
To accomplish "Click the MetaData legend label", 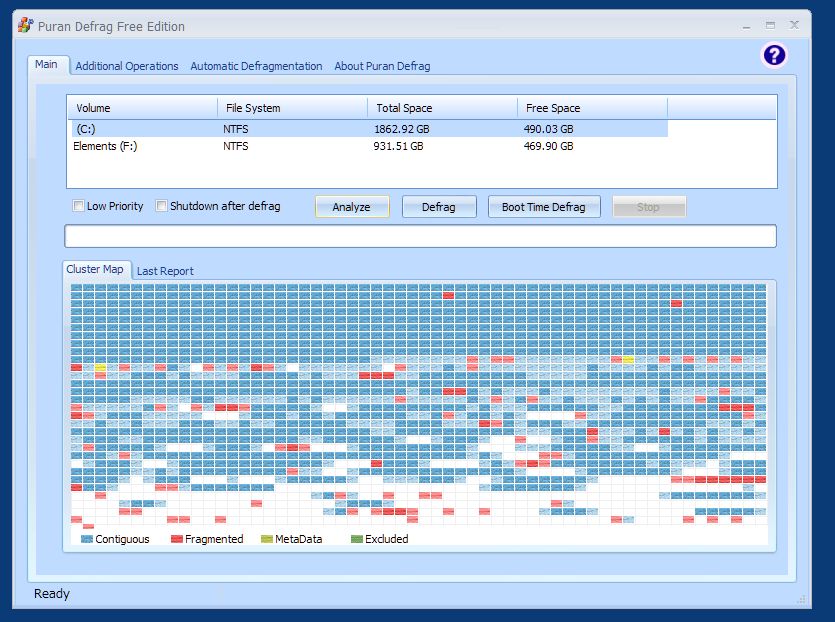I will point(299,539).
